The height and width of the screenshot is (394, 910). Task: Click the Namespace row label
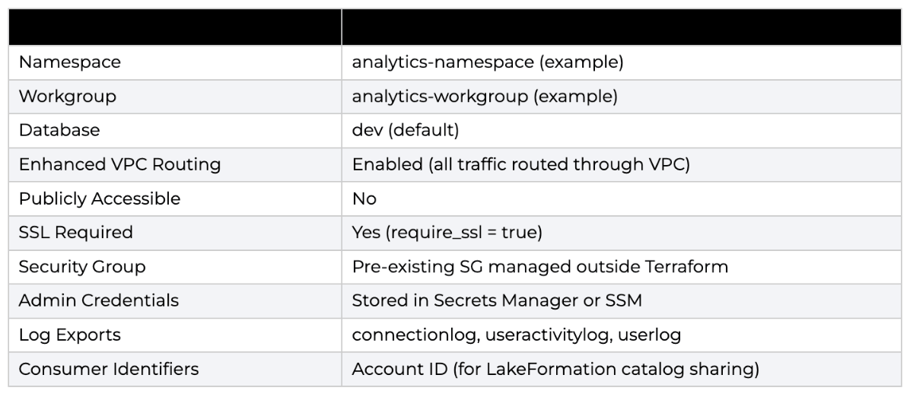point(70,62)
